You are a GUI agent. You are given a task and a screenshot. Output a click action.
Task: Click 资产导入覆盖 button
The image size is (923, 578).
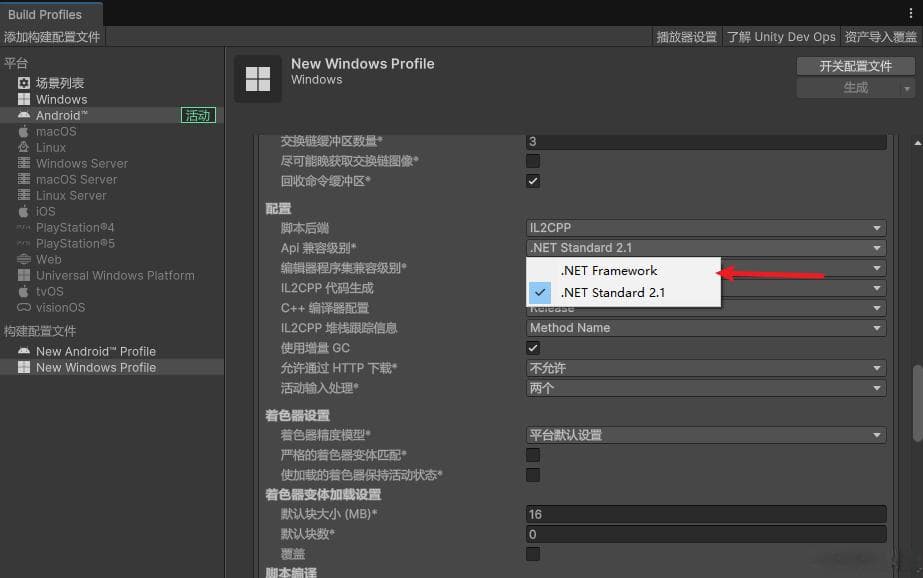881,37
